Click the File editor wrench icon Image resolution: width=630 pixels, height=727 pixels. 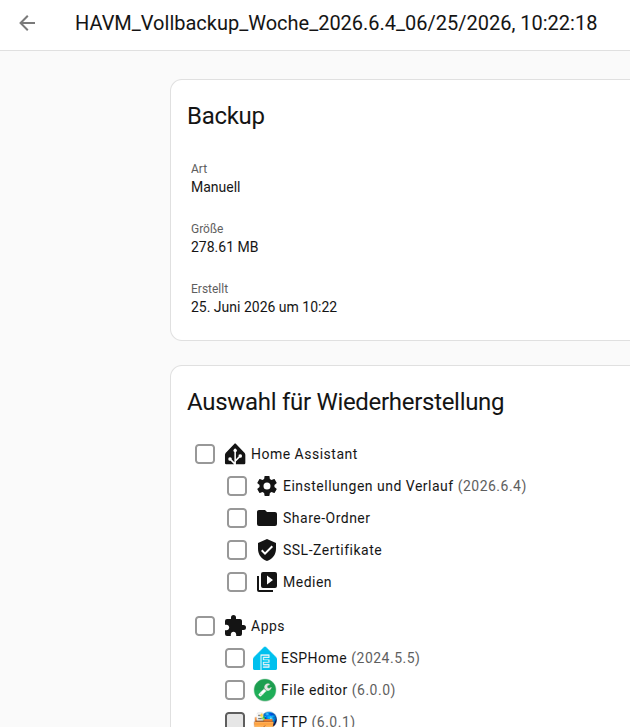(265, 690)
